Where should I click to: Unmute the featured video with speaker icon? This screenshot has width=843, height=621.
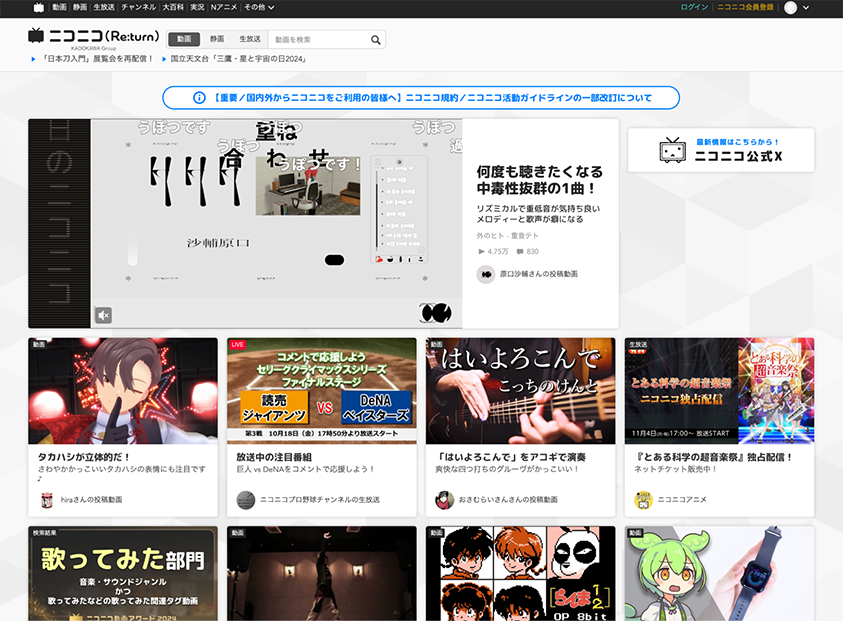click(x=103, y=315)
